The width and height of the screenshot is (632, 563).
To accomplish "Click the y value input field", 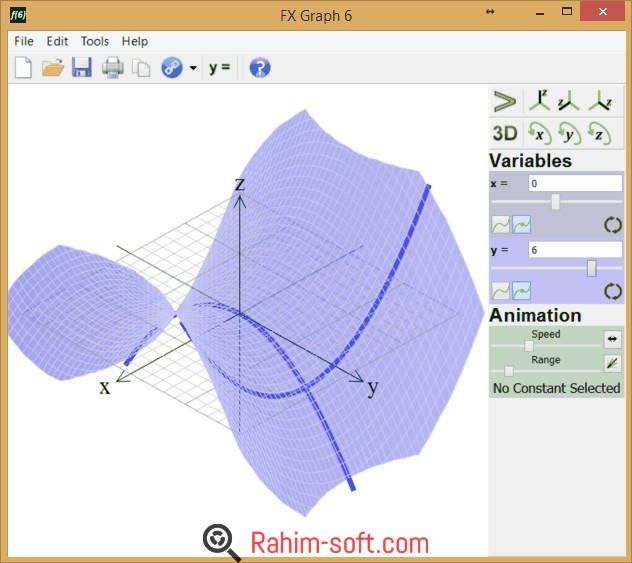I will pos(575,250).
